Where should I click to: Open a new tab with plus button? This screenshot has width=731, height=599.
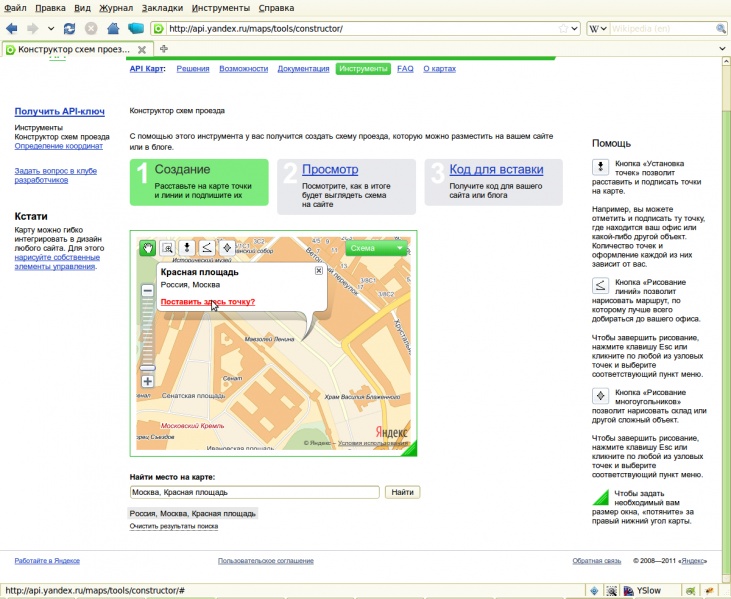point(164,48)
